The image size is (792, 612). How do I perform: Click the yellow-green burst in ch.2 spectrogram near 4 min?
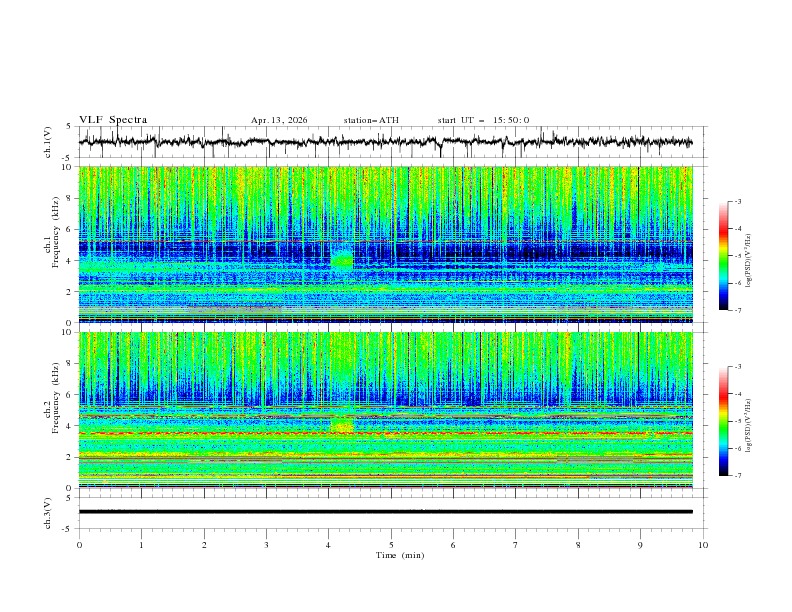click(342, 426)
